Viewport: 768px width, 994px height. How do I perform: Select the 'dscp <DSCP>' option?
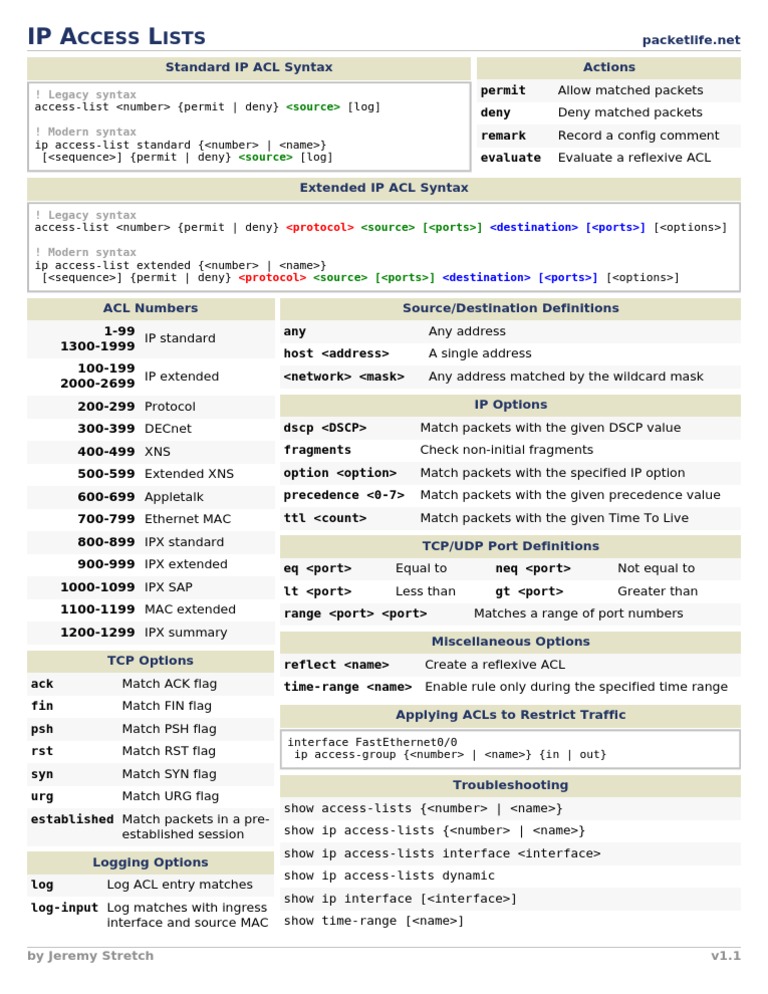325,427
